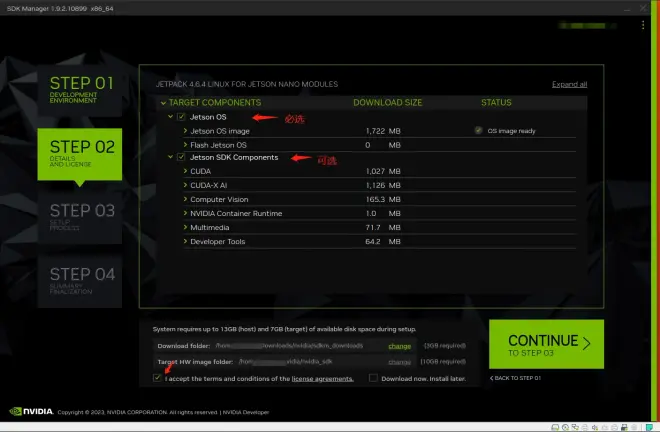Click change link for Download folder

coord(399,346)
